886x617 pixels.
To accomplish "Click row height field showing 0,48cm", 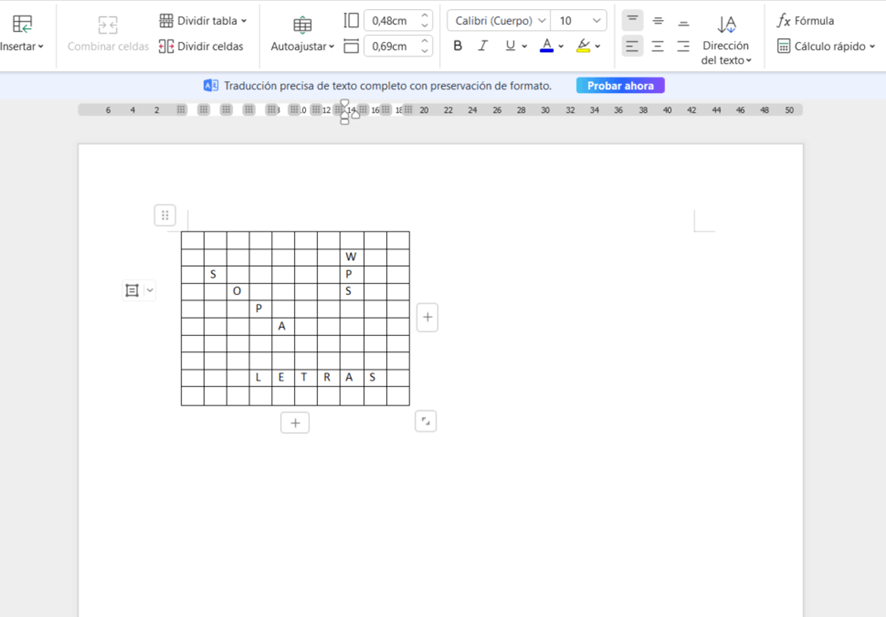I will click(x=390, y=21).
